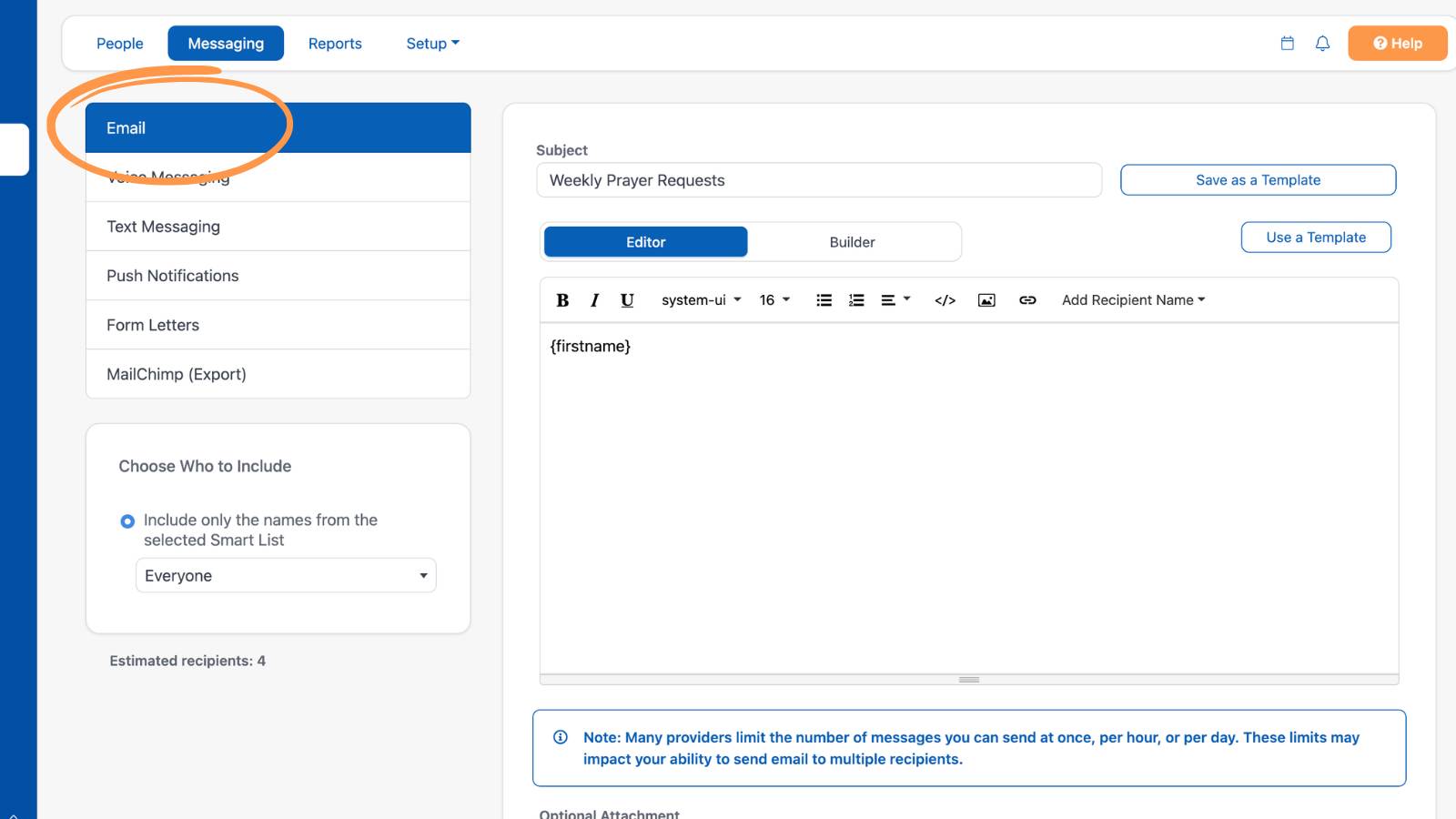Click the note info icon
Viewport: 1456px width, 819px height.
(x=561, y=737)
